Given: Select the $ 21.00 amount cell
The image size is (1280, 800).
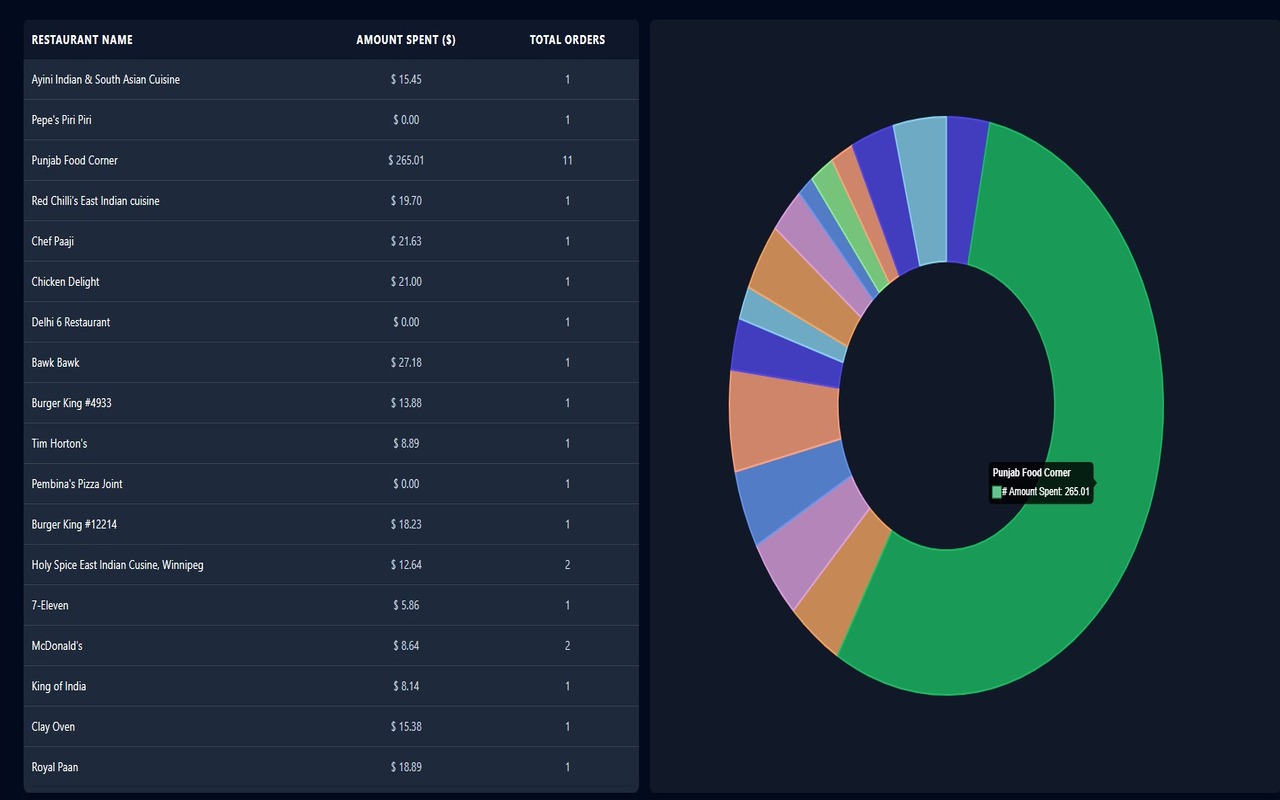Looking at the screenshot, I should 406,282.
